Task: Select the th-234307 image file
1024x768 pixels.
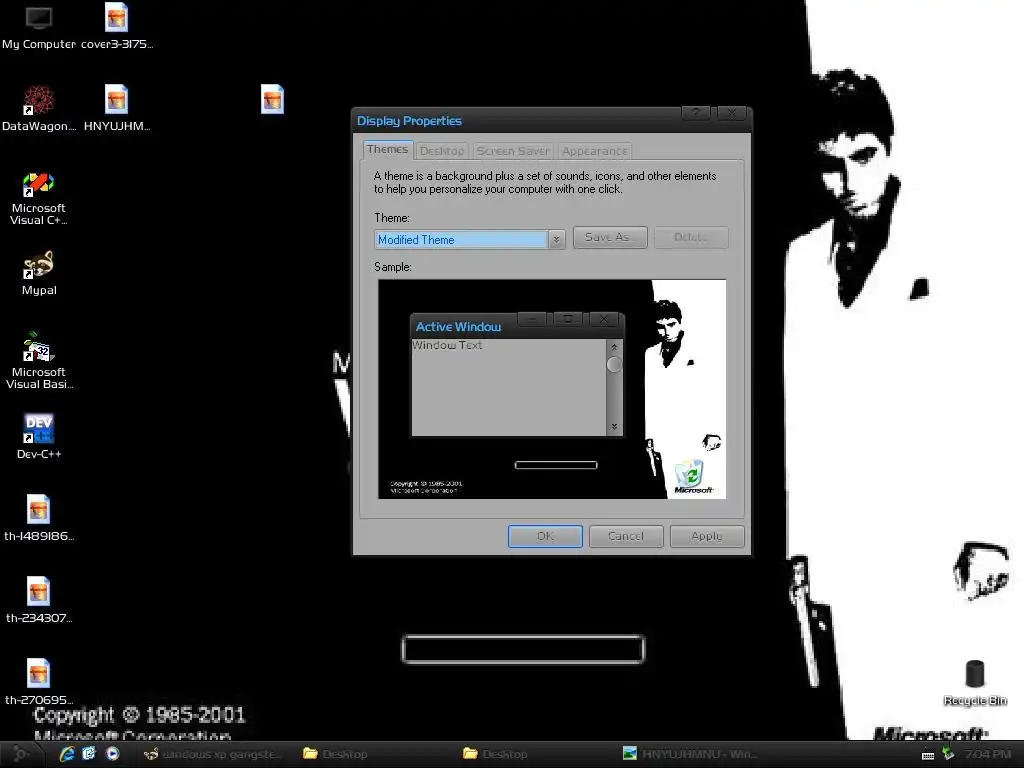Action: click(39, 600)
